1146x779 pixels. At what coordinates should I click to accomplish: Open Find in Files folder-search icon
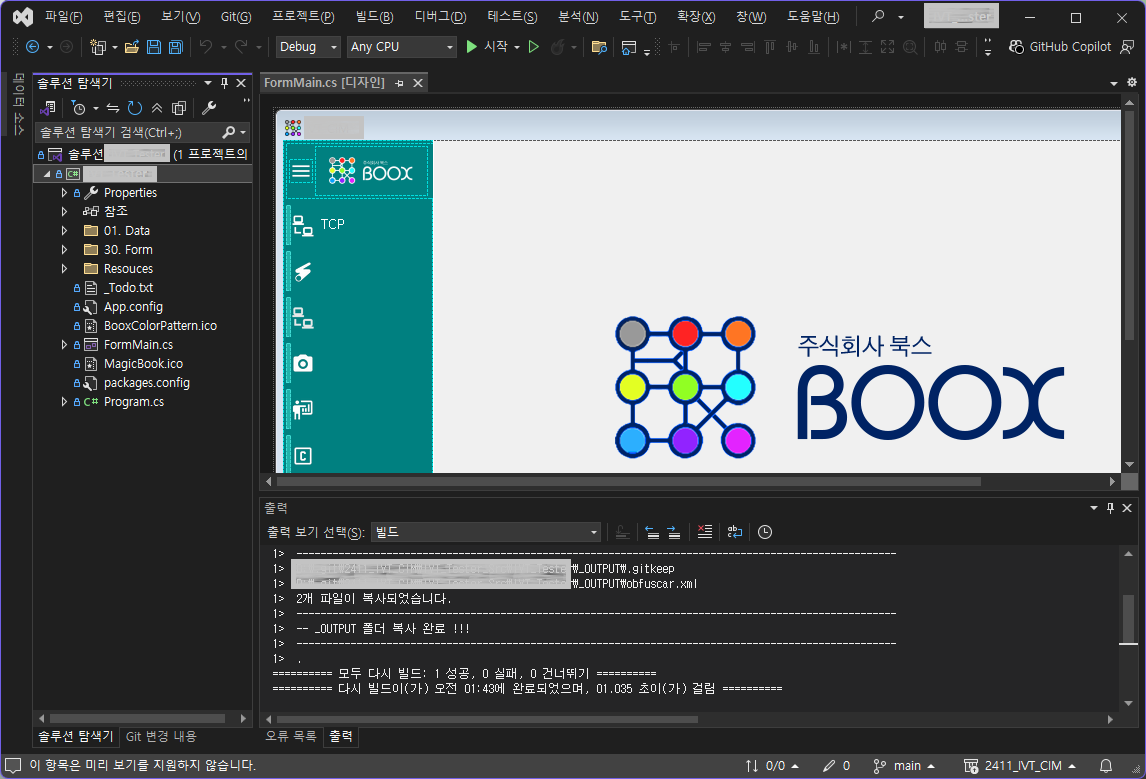point(599,47)
